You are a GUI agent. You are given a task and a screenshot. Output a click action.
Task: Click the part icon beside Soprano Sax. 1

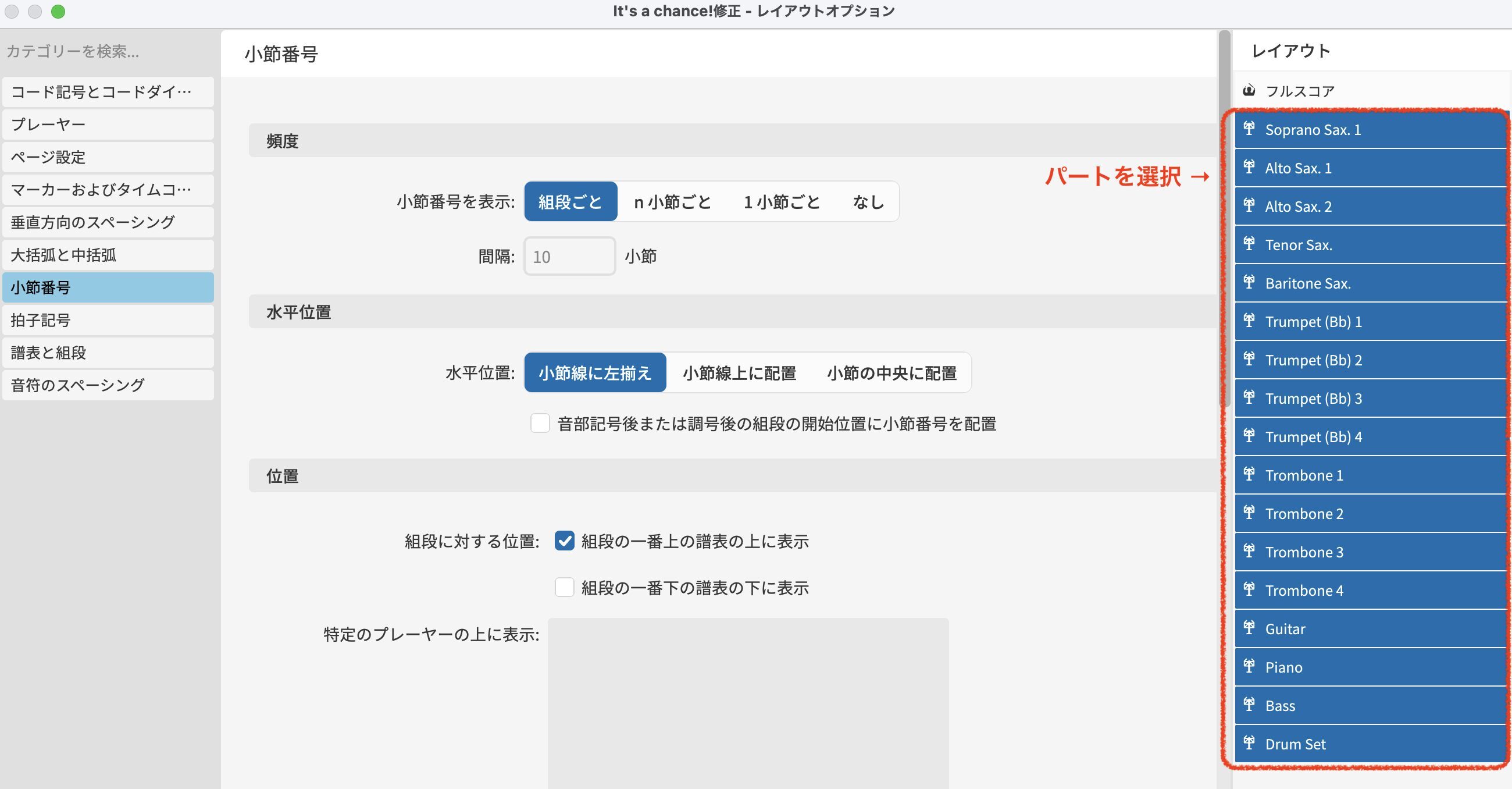click(1249, 129)
